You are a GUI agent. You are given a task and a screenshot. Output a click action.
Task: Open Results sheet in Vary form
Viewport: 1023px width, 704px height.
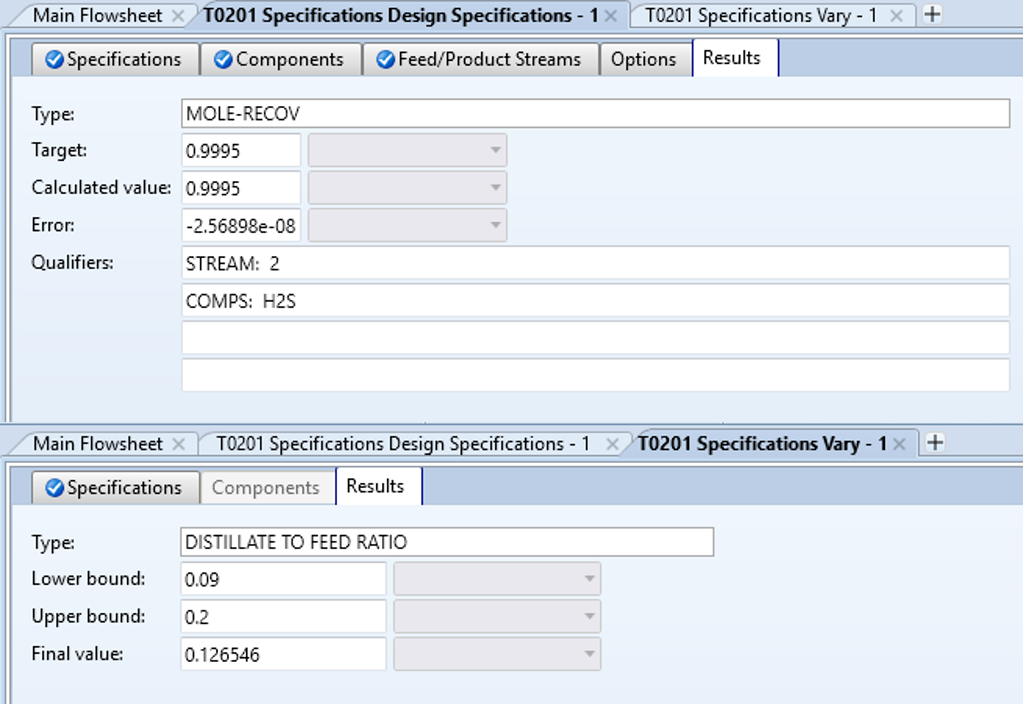(x=378, y=486)
